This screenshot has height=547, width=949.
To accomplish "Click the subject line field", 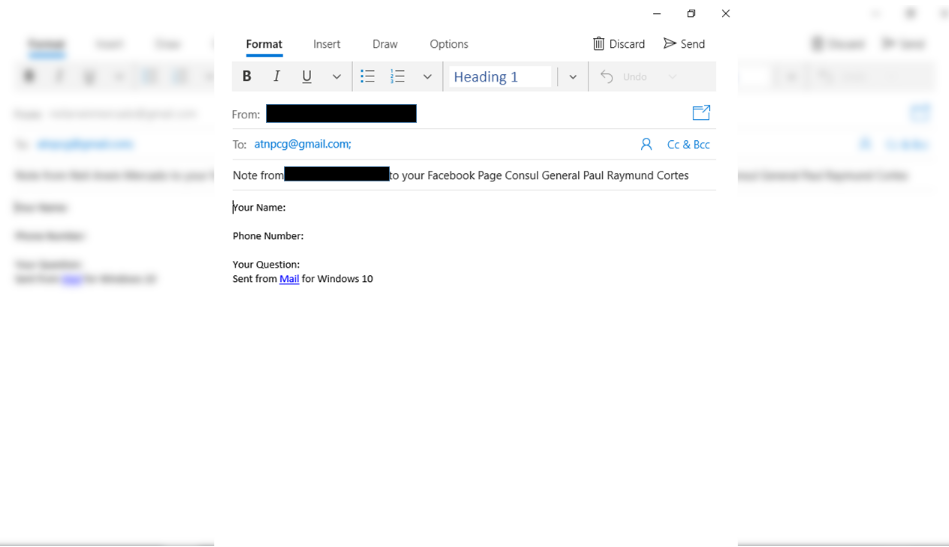I will (x=474, y=175).
